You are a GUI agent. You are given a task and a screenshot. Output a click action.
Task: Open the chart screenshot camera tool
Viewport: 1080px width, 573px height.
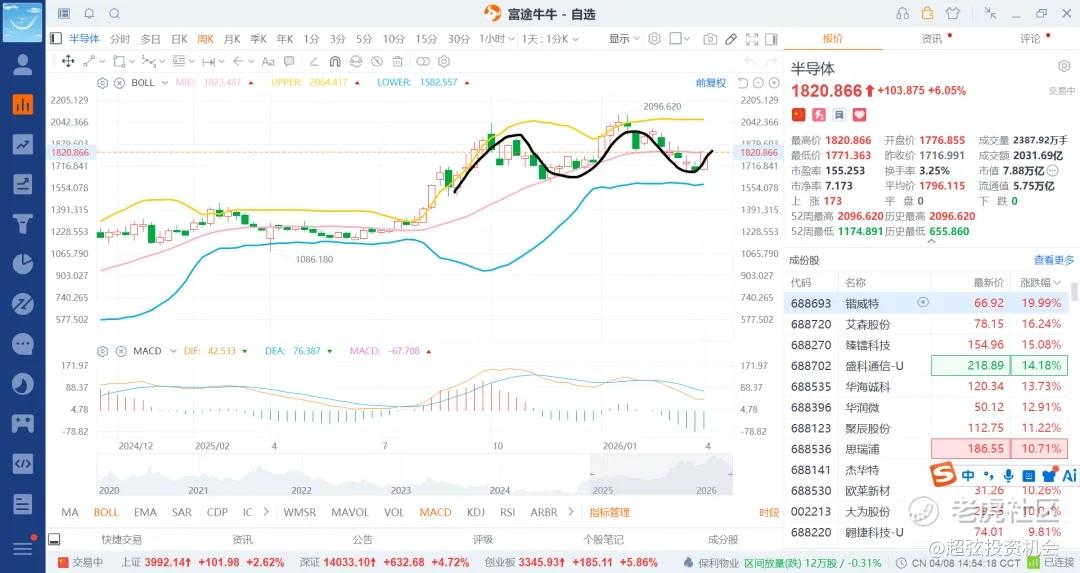(710, 39)
